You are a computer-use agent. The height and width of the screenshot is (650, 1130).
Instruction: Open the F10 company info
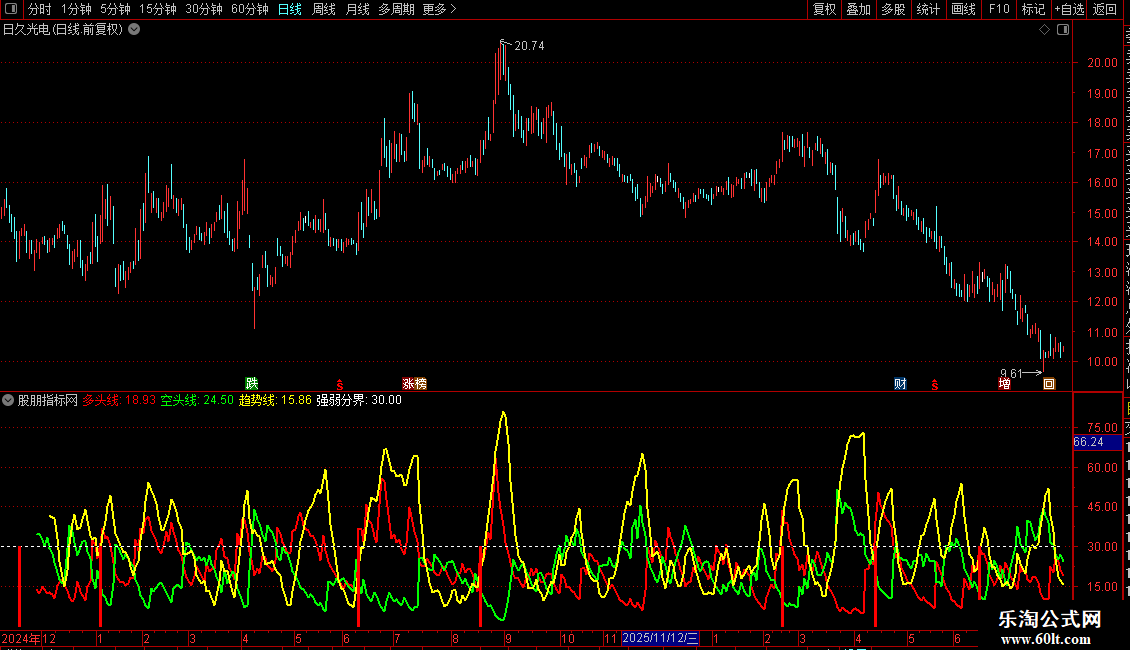998,9
